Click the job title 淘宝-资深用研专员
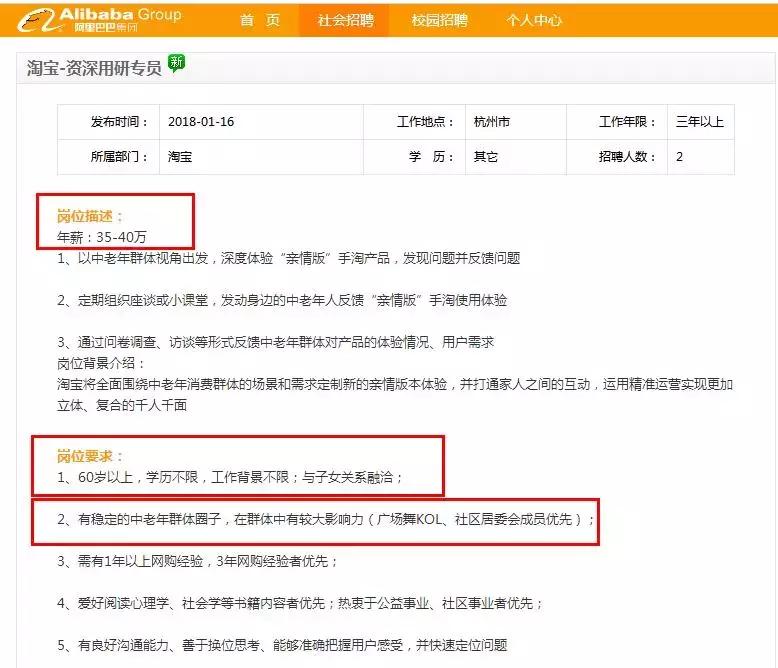 pyautogui.click(x=94, y=68)
